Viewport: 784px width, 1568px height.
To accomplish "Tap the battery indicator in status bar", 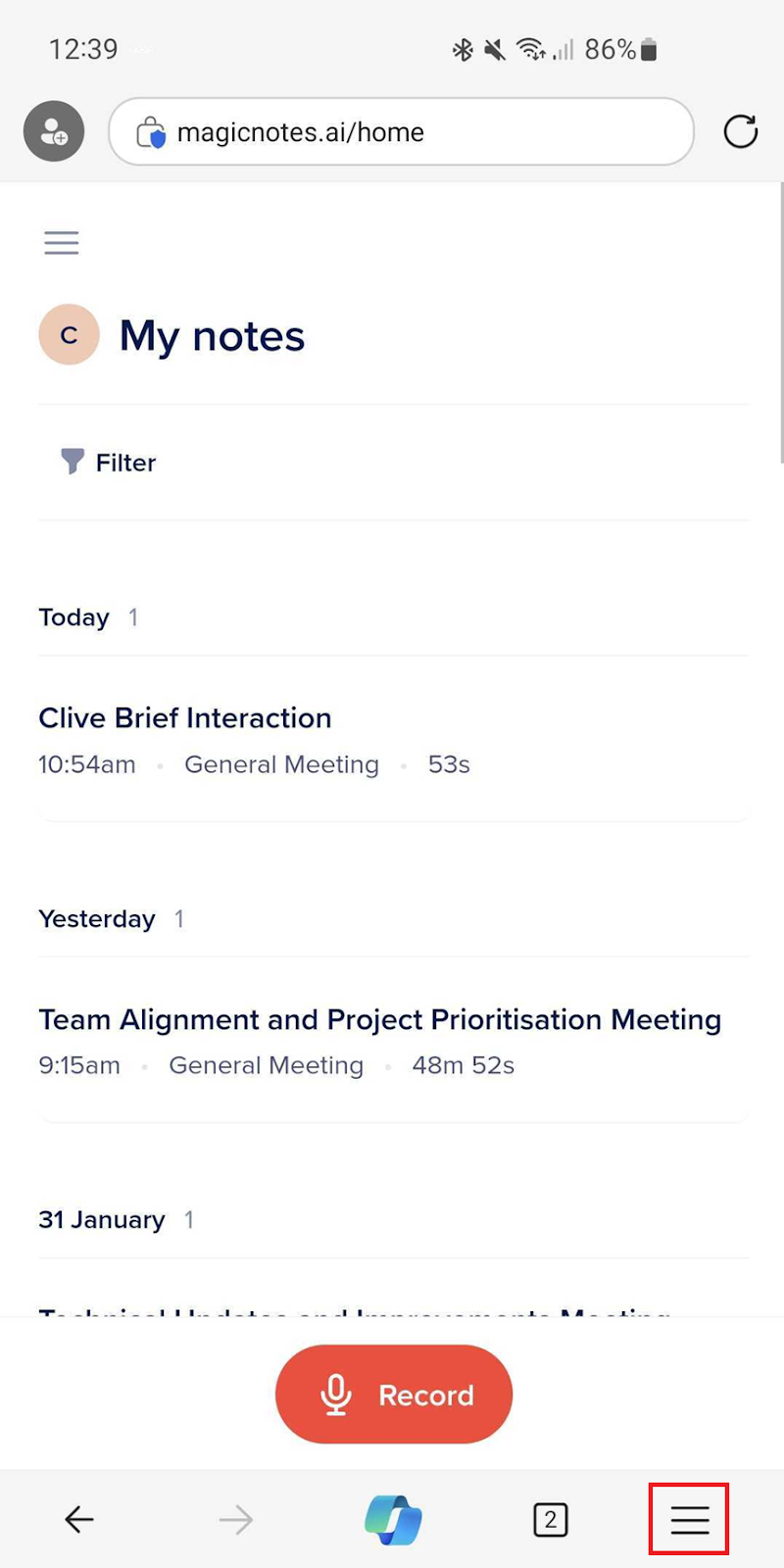I will (648, 49).
